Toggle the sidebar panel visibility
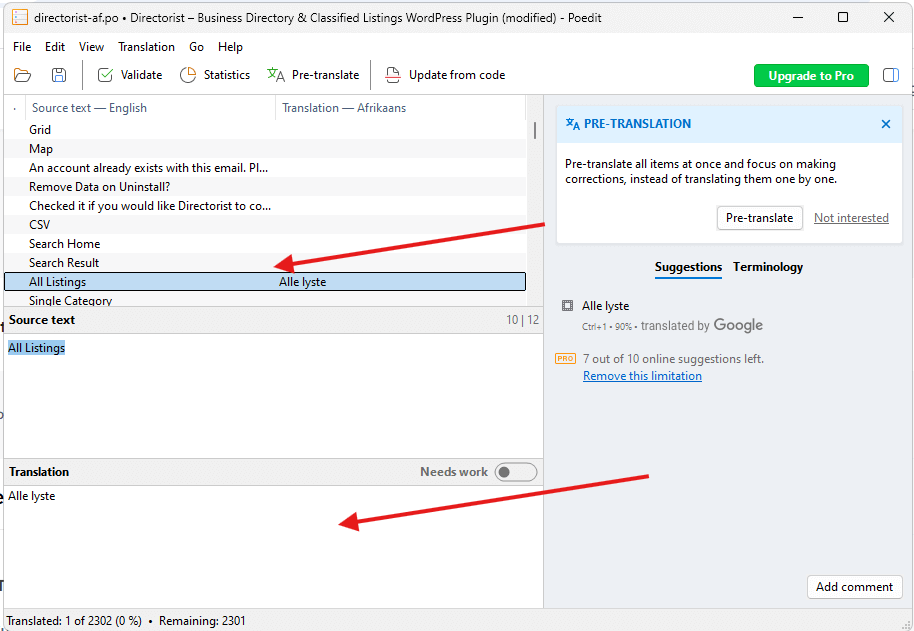The width and height of the screenshot is (914, 631). point(890,75)
